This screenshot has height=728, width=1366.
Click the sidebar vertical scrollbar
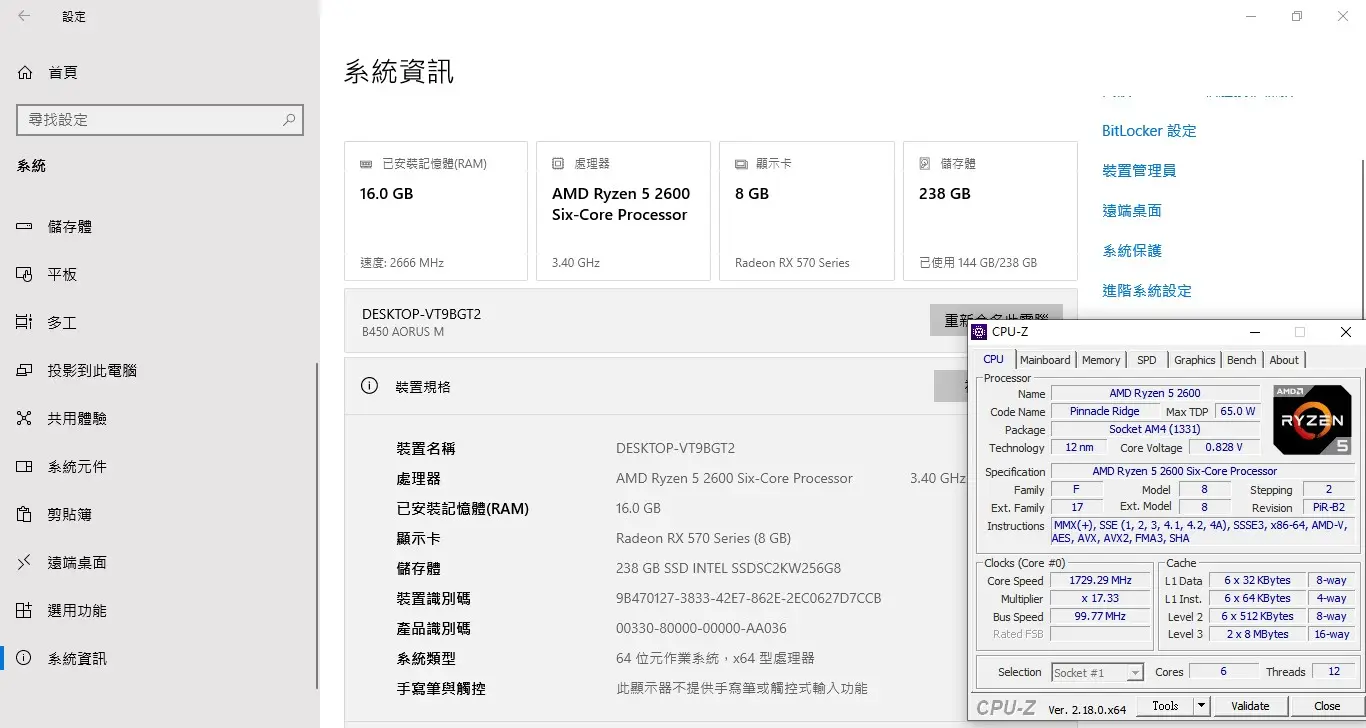pyautogui.click(x=317, y=520)
